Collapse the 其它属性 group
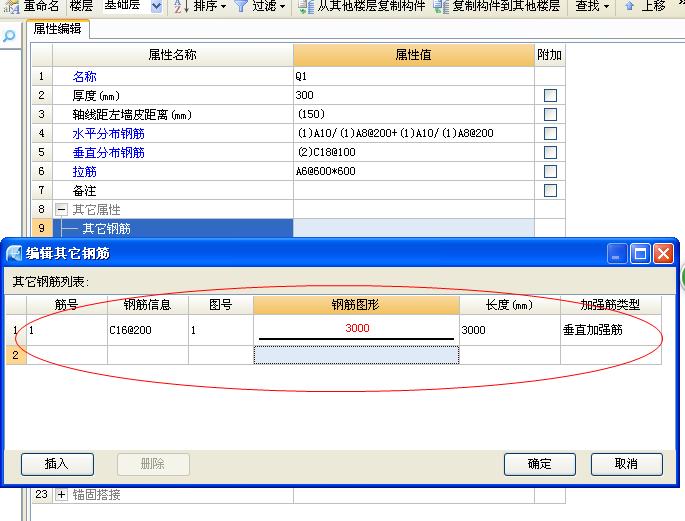Image resolution: width=685 pixels, height=521 pixels. tap(61, 210)
